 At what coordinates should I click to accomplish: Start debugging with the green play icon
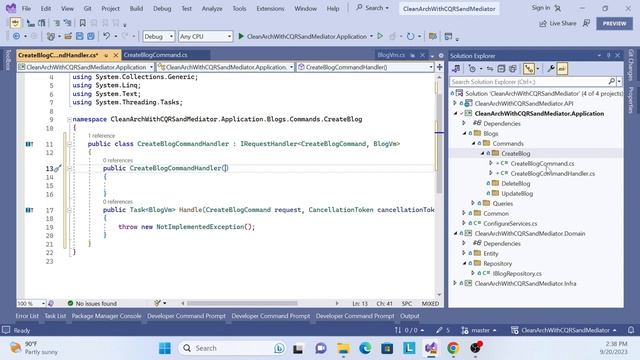pos(241,36)
